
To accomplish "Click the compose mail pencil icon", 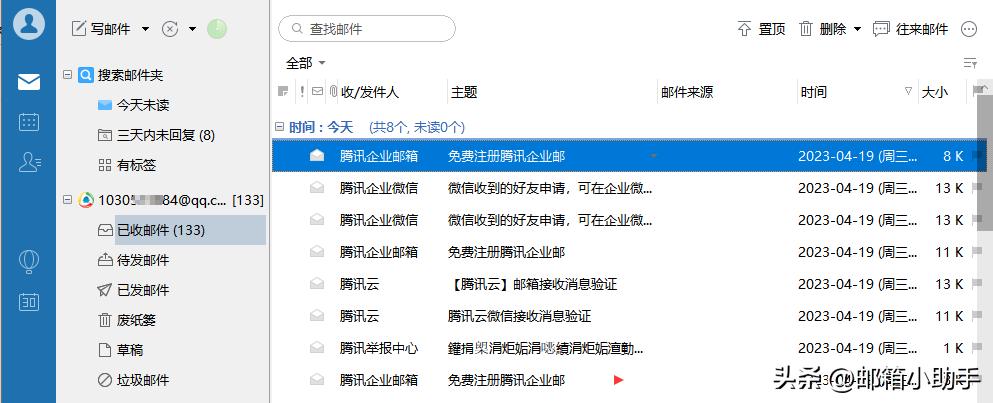I will click(x=79, y=29).
